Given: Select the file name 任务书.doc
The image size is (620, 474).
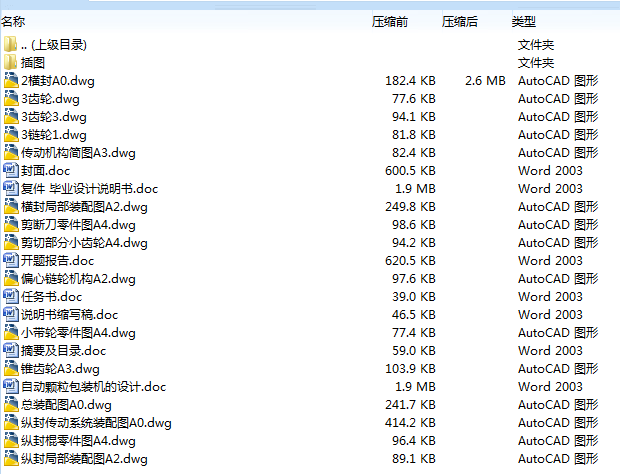Looking at the screenshot, I should pos(51,296).
